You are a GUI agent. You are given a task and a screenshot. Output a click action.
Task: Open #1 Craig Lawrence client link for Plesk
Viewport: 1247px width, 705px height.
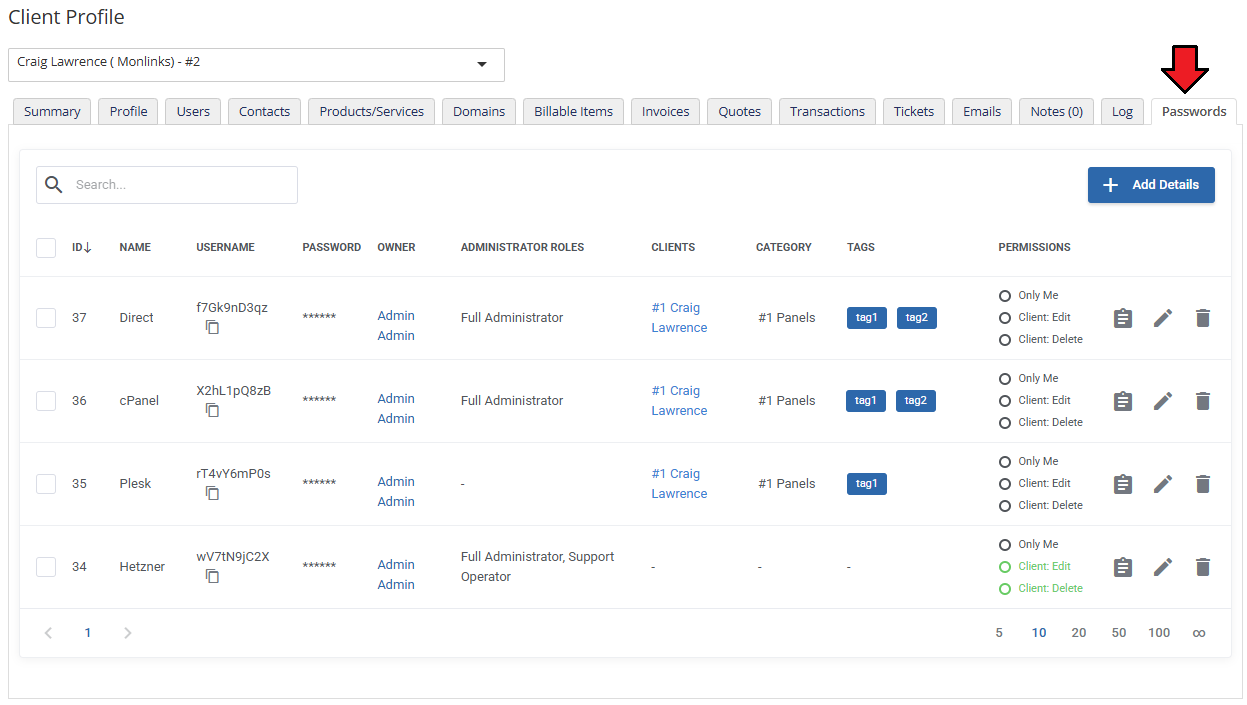click(679, 484)
